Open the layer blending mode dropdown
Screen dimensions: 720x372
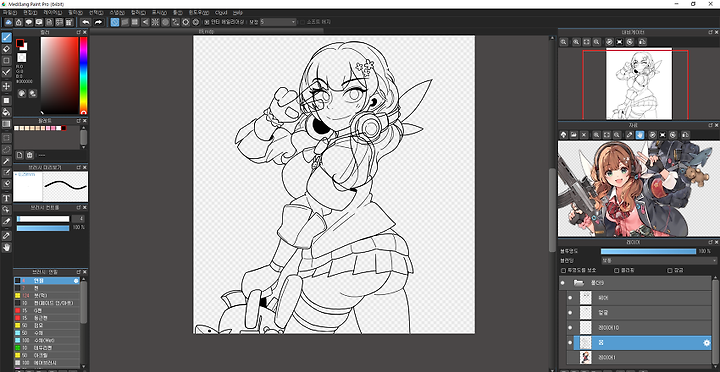pos(658,261)
